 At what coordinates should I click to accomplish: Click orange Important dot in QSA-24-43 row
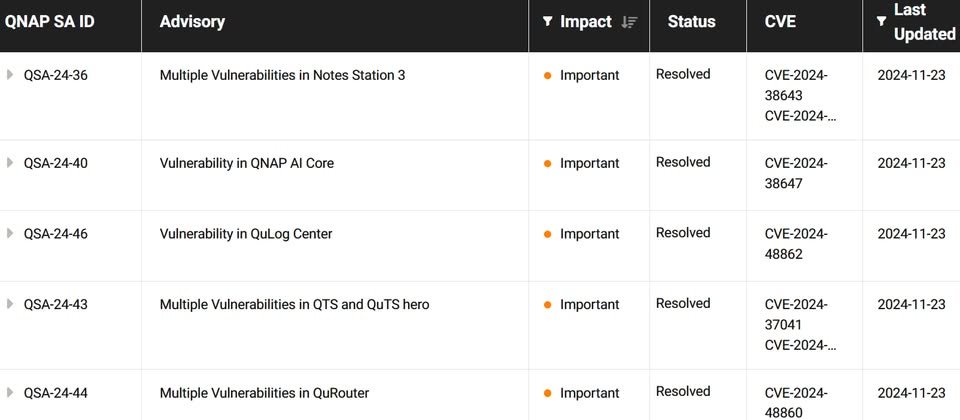click(x=547, y=305)
